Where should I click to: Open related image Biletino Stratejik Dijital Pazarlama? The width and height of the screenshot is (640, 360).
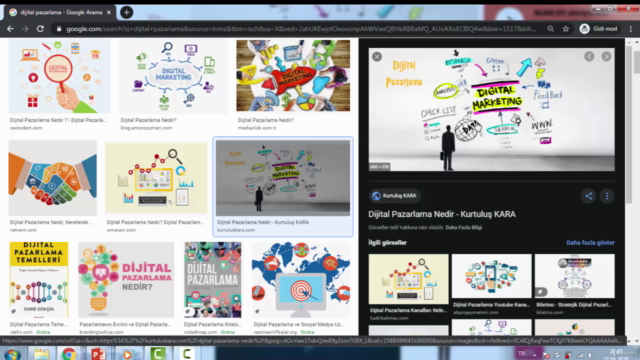tap(575, 276)
